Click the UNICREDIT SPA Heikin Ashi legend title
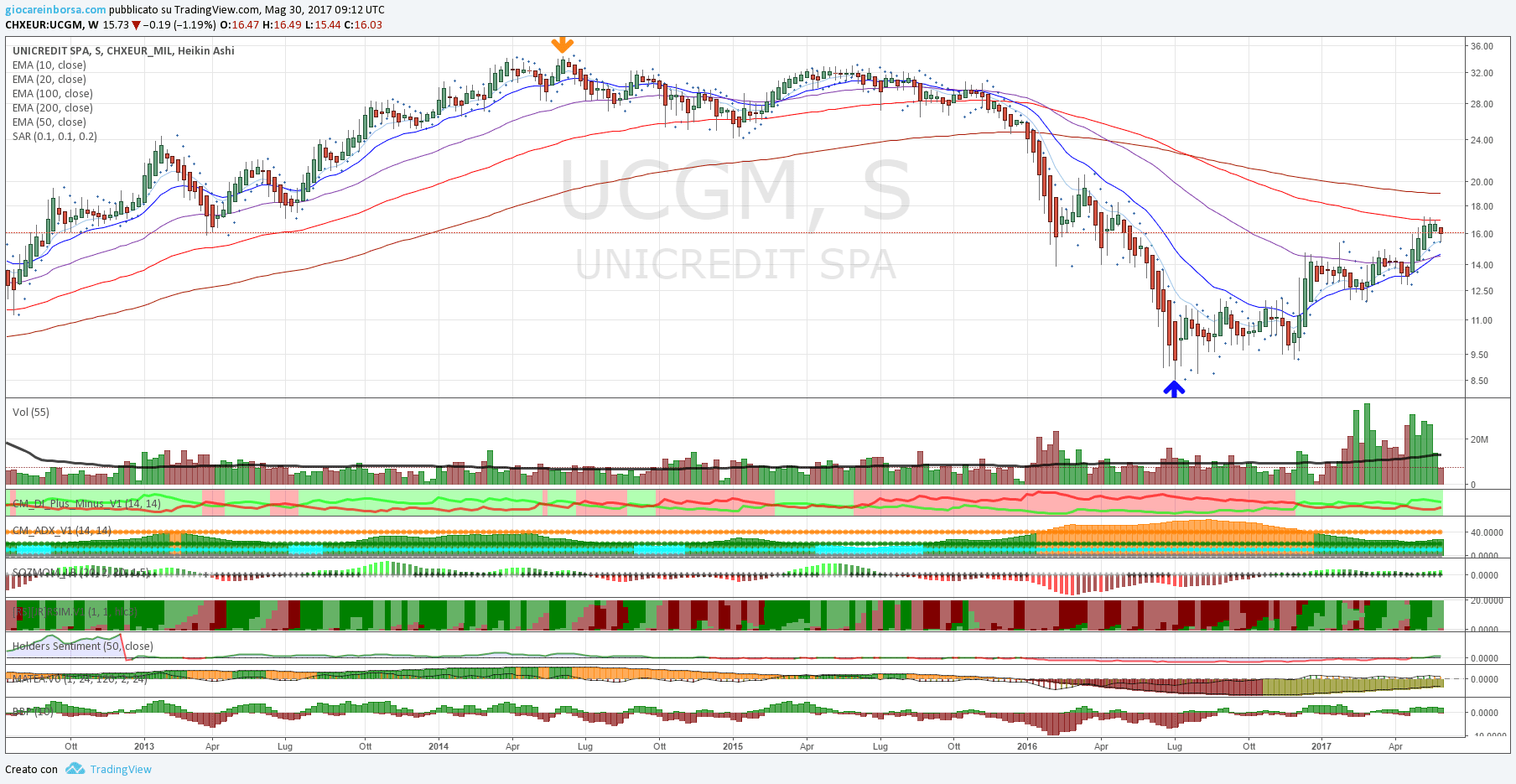Image resolution: width=1516 pixels, height=784 pixels. coord(123,50)
